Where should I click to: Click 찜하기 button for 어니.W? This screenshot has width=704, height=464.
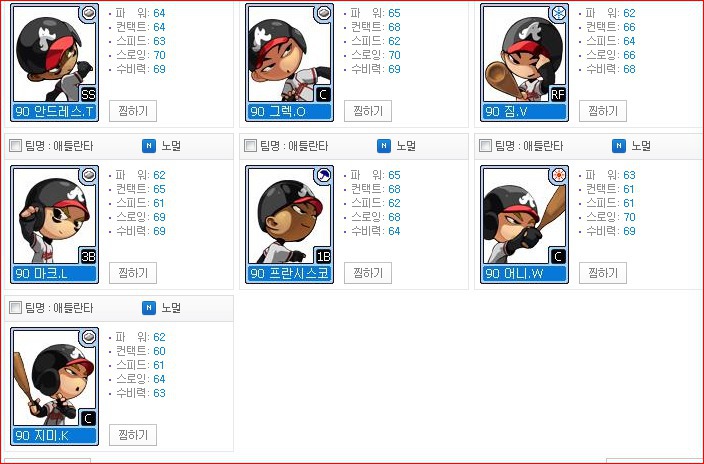coord(603,273)
